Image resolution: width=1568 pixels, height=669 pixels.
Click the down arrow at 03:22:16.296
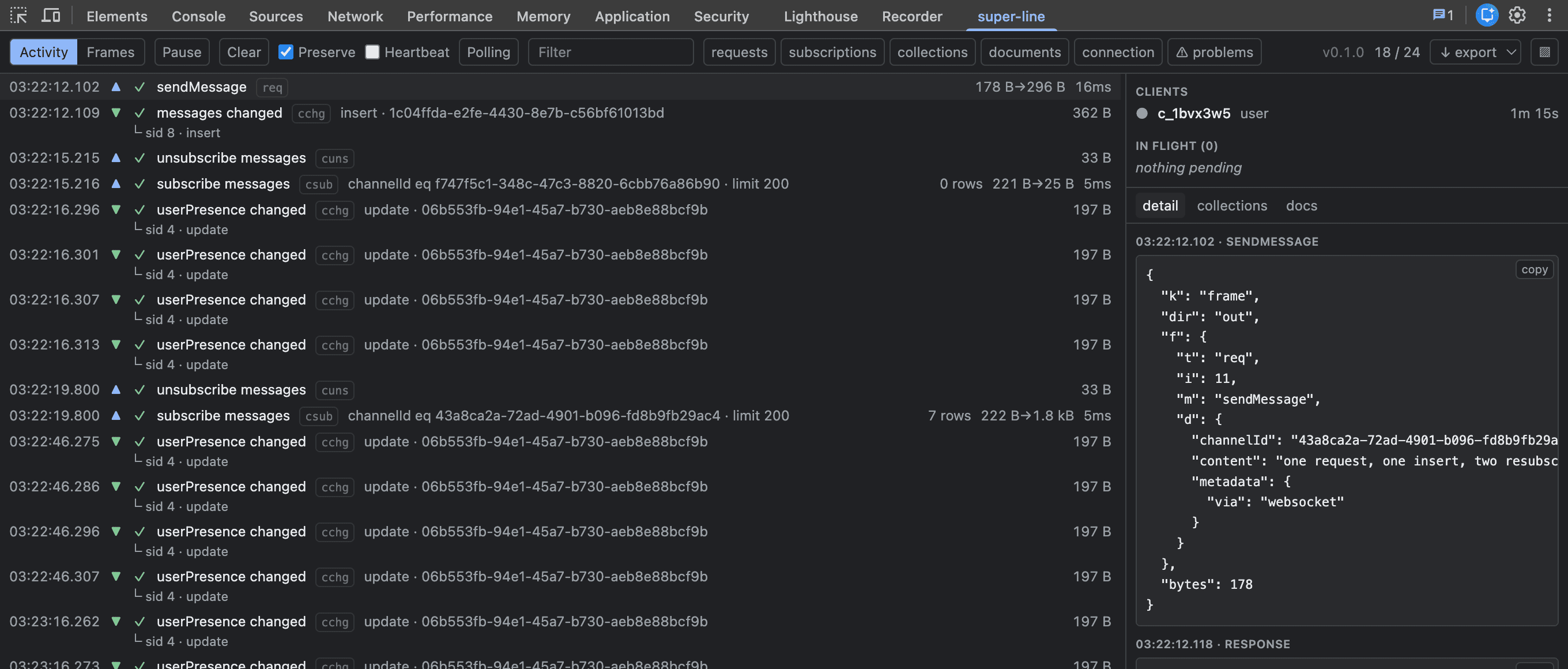click(x=116, y=210)
